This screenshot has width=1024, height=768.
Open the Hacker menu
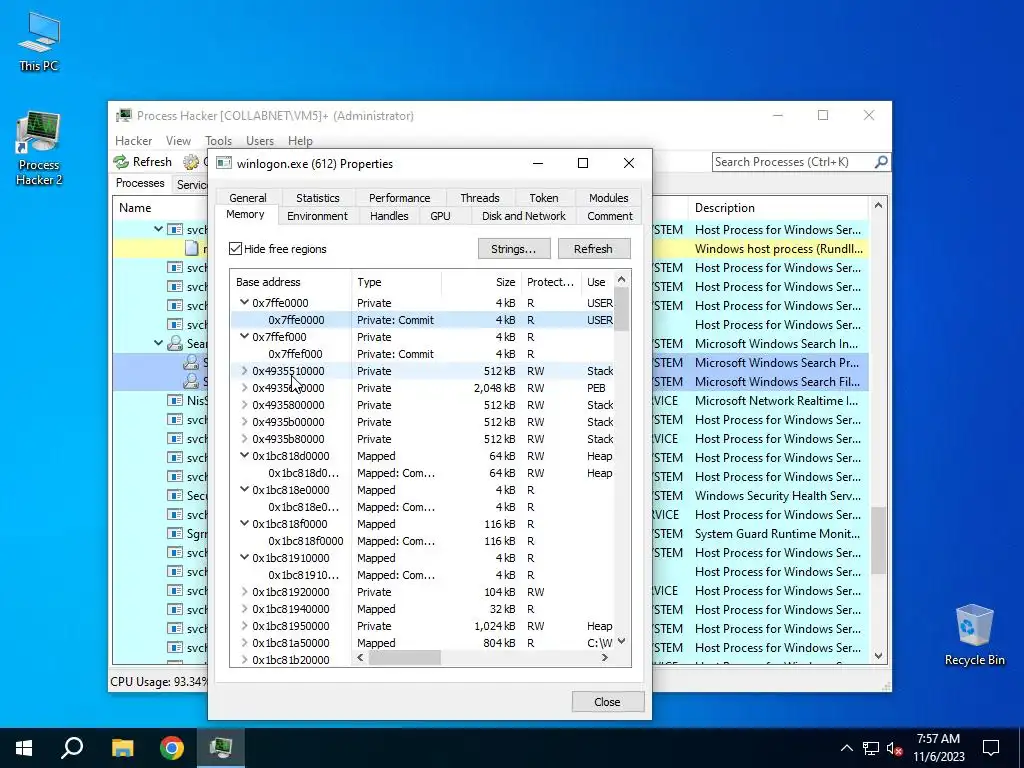tap(133, 141)
